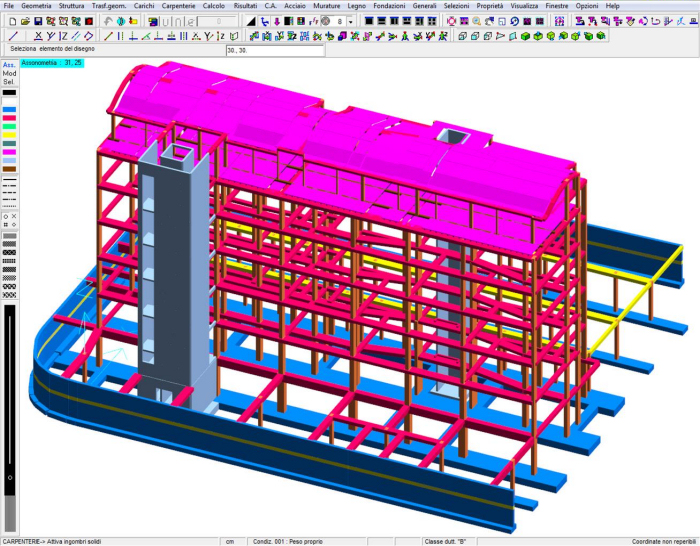Click the first wireframe box view icon
The height and width of the screenshot is (546, 700).
tap(462, 36)
